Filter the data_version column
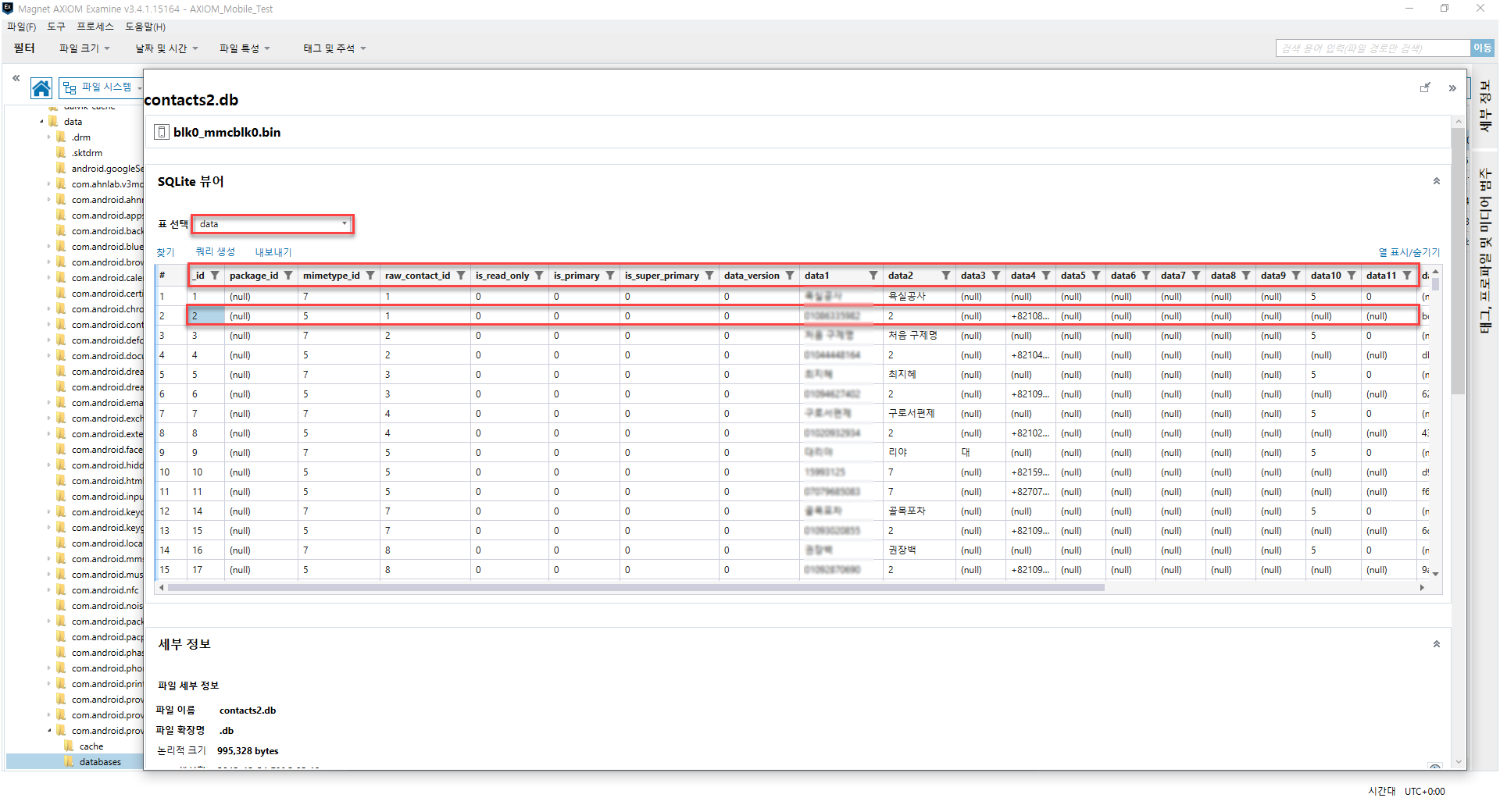1500x812 pixels. 790,276
